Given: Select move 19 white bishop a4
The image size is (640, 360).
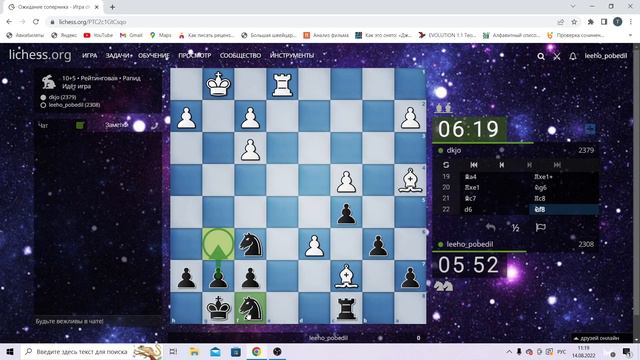Looking at the screenshot, I should (495, 177).
